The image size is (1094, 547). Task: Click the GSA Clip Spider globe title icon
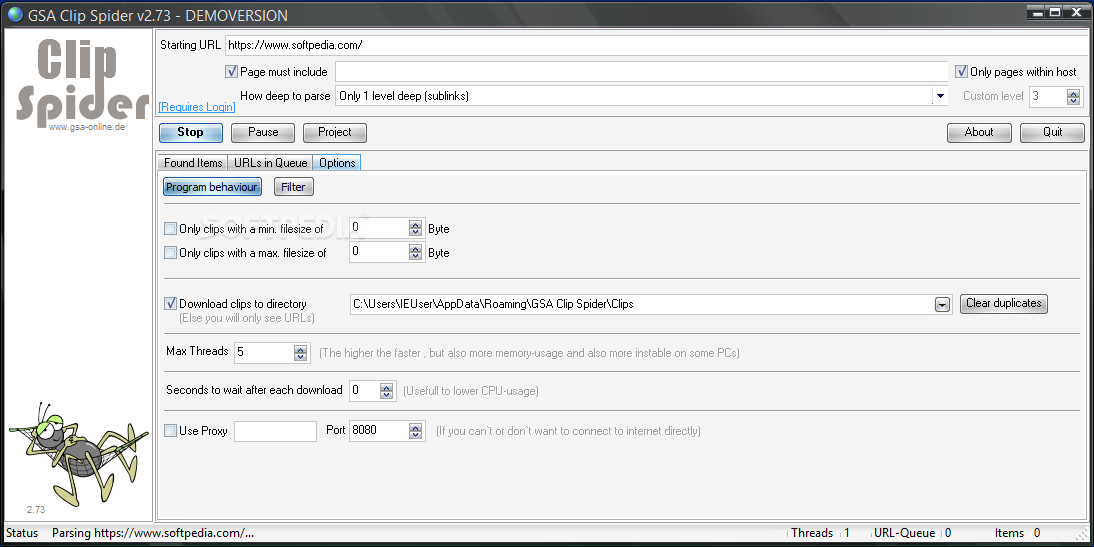click(x=15, y=15)
